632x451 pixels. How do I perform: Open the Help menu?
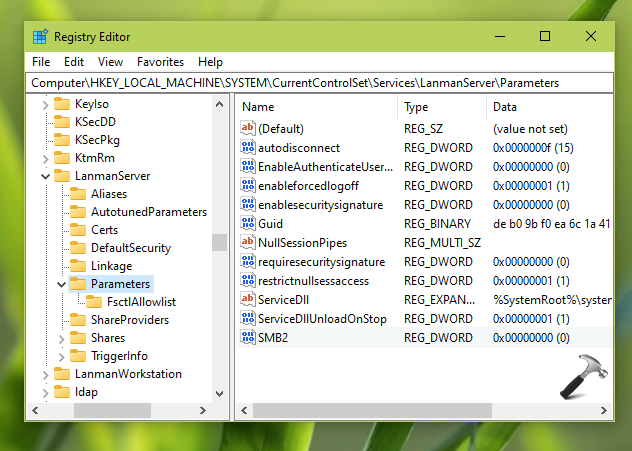click(210, 62)
